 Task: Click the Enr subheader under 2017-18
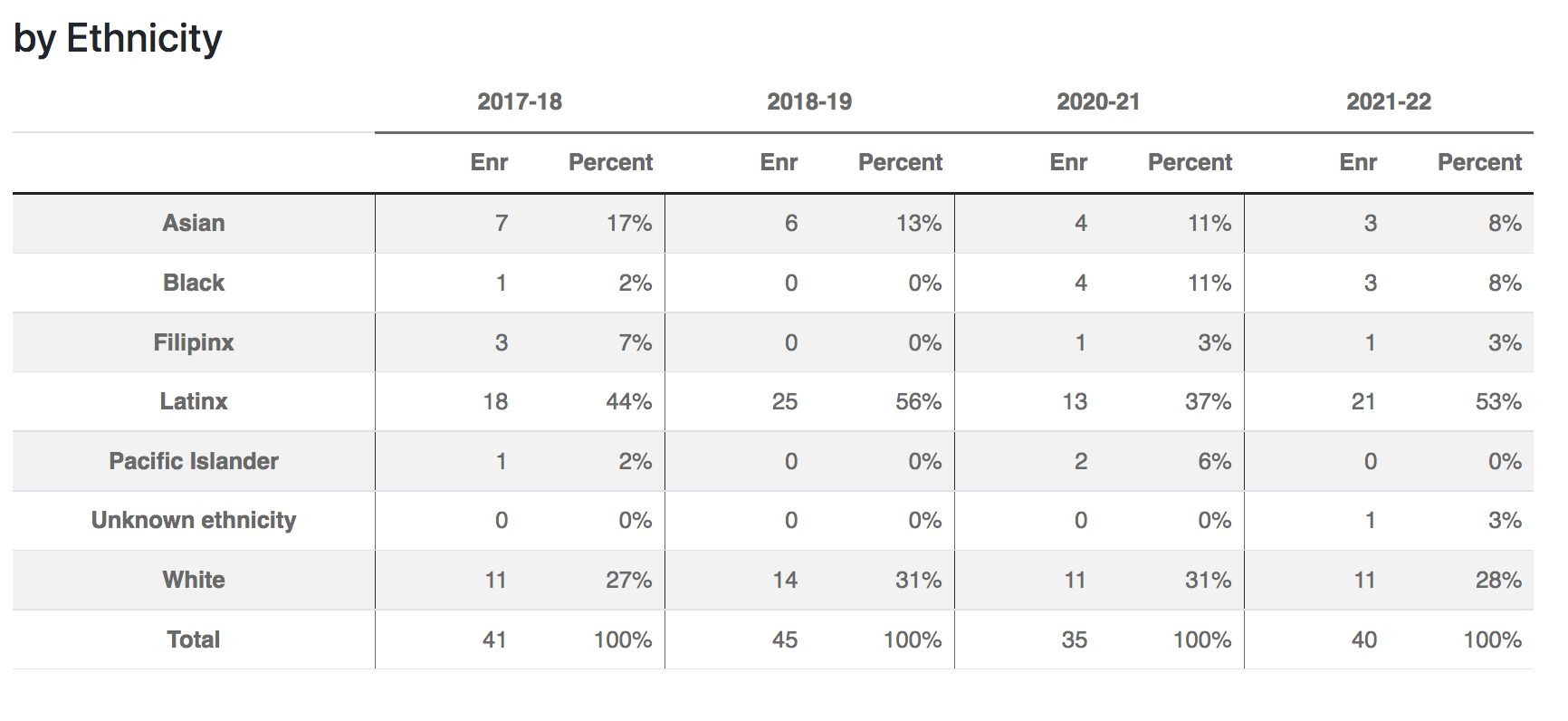(x=489, y=162)
